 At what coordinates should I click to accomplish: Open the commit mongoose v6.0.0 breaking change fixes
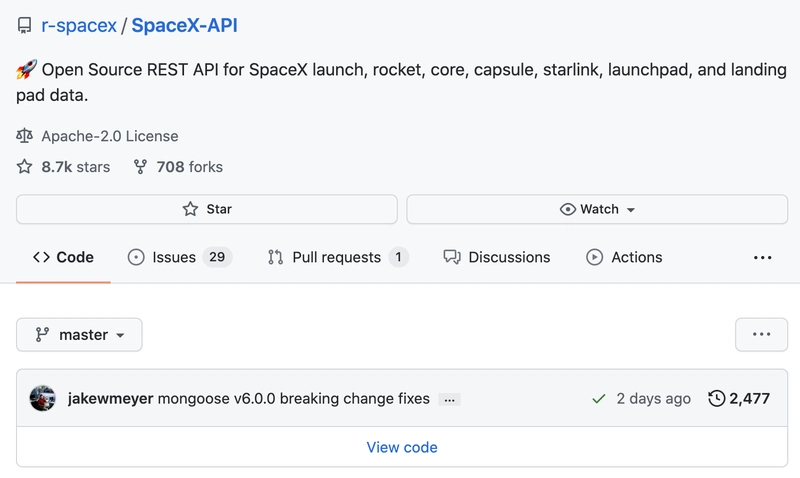click(x=294, y=398)
